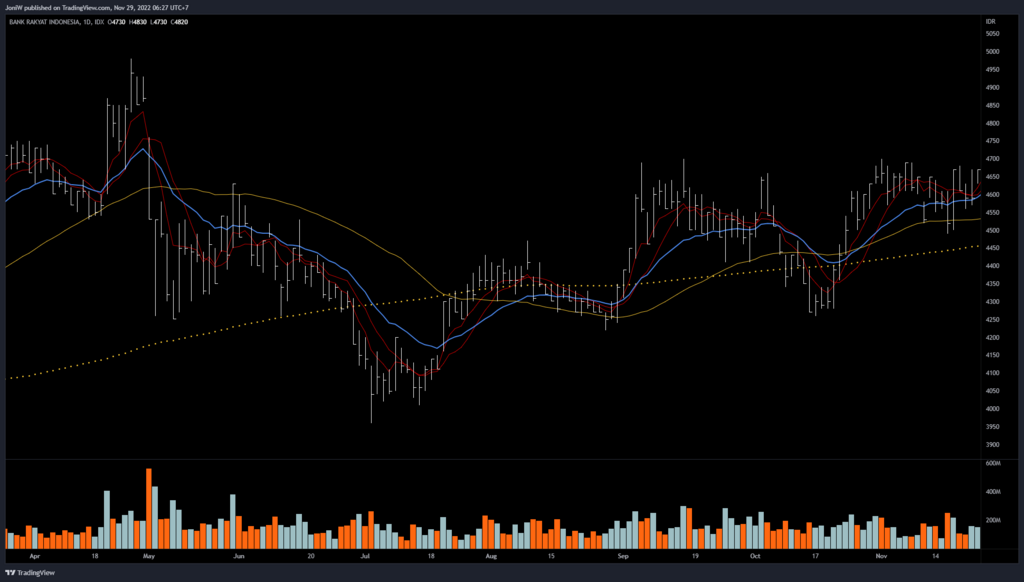The image size is (1024, 582).
Task: Click the Jun label on time axis
Action: coord(239,555)
